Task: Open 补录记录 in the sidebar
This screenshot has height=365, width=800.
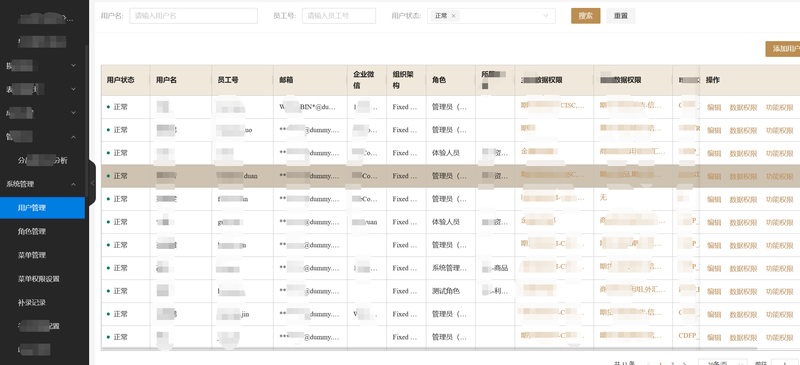Action: click(32, 302)
